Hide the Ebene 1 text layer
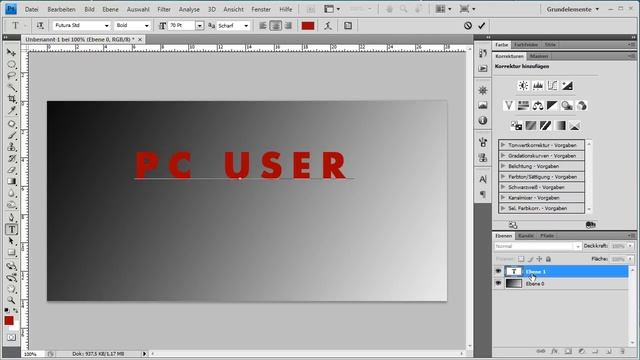 (498, 271)
